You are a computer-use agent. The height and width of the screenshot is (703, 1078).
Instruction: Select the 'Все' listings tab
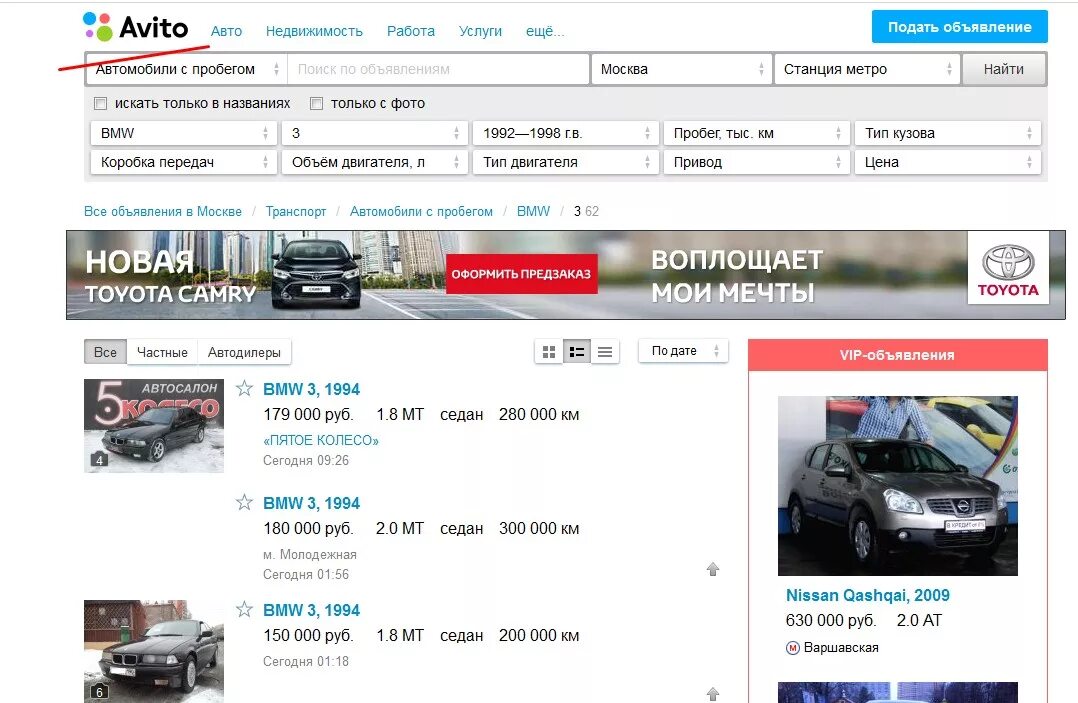click(x=105, y=352)
